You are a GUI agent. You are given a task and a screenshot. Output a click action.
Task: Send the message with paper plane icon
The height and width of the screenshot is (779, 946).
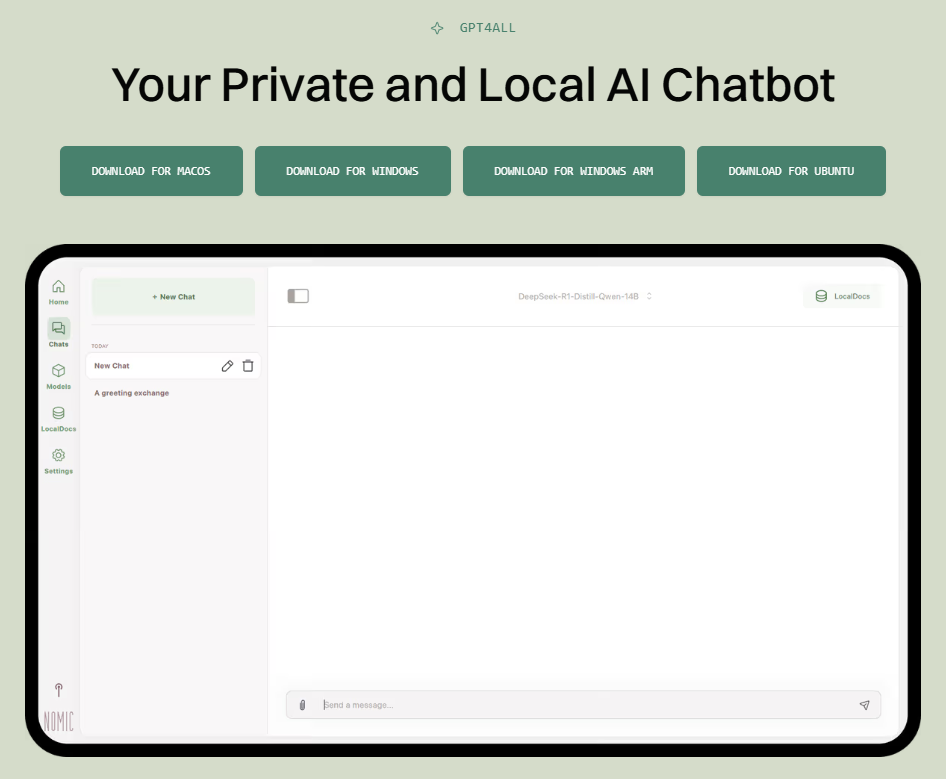[x=865, y=705]
